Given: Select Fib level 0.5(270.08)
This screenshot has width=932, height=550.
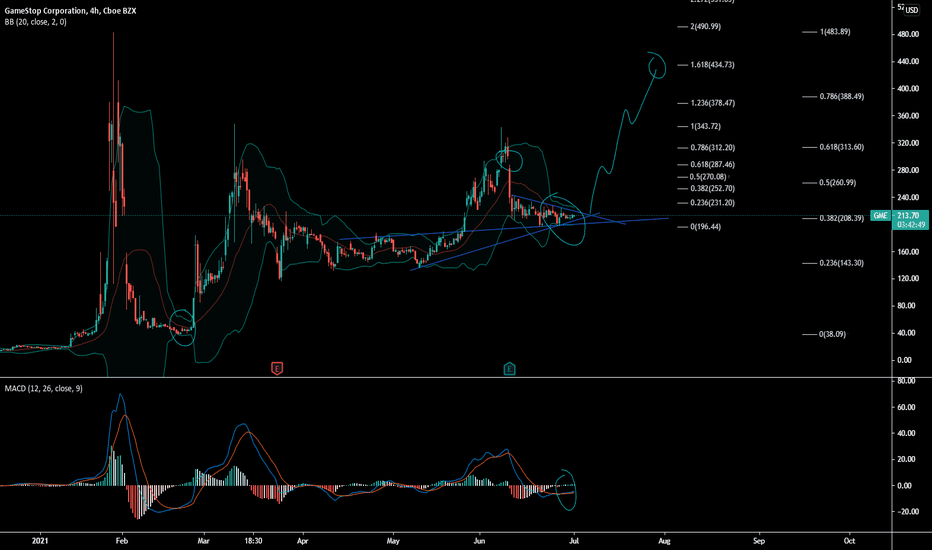Looking at the screenshot, I should point(709,177).
